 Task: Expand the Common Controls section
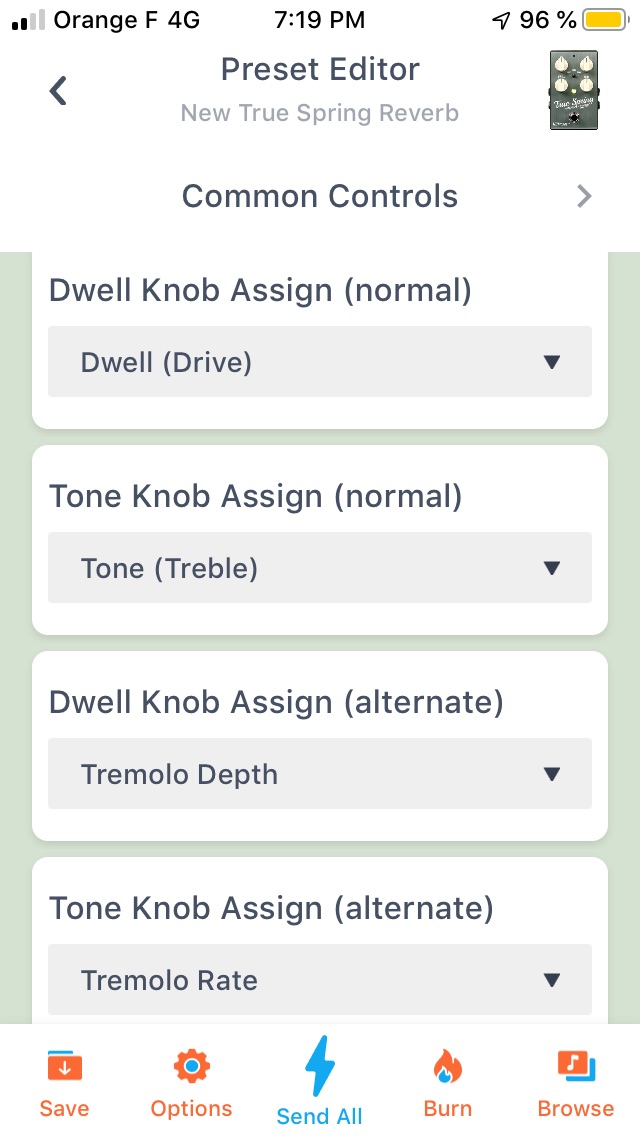tap(319, 196)
